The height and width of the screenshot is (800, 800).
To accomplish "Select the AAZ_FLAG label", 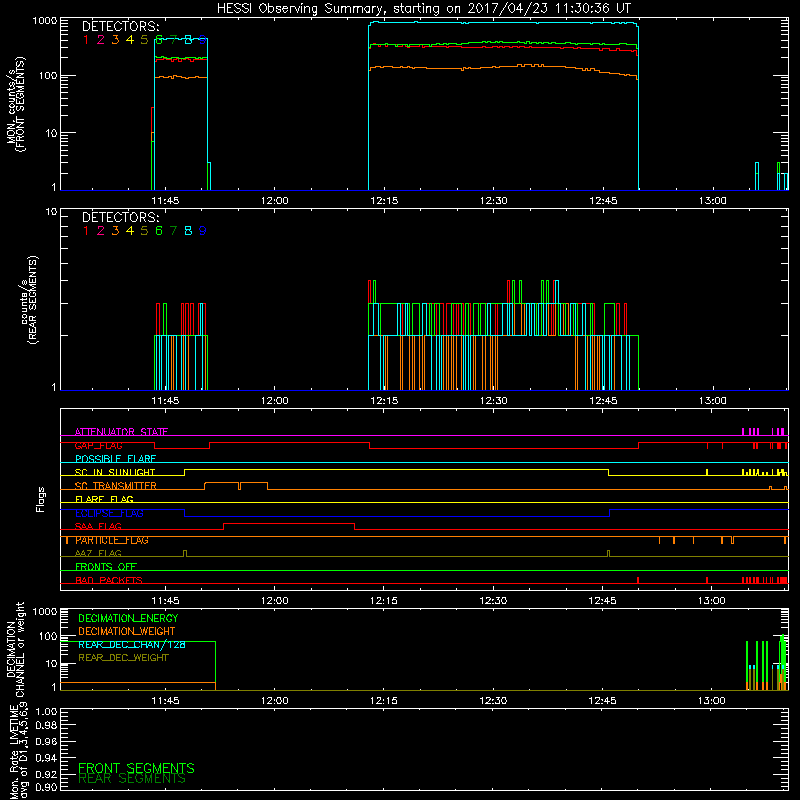I will (98, 553).
